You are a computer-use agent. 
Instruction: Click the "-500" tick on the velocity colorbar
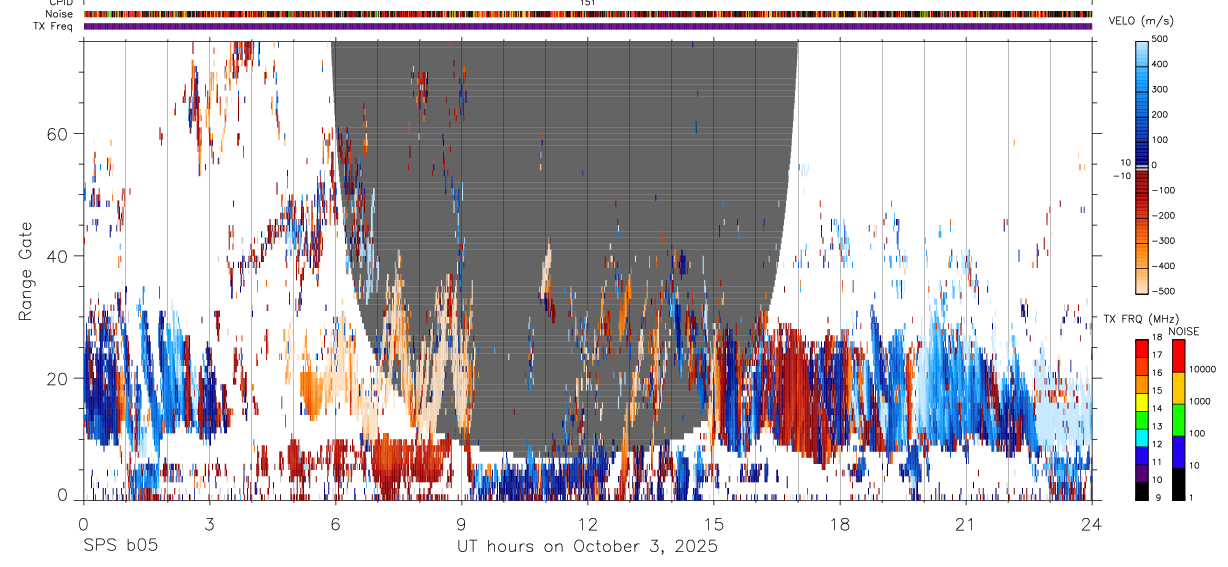tap(1162, 292)
